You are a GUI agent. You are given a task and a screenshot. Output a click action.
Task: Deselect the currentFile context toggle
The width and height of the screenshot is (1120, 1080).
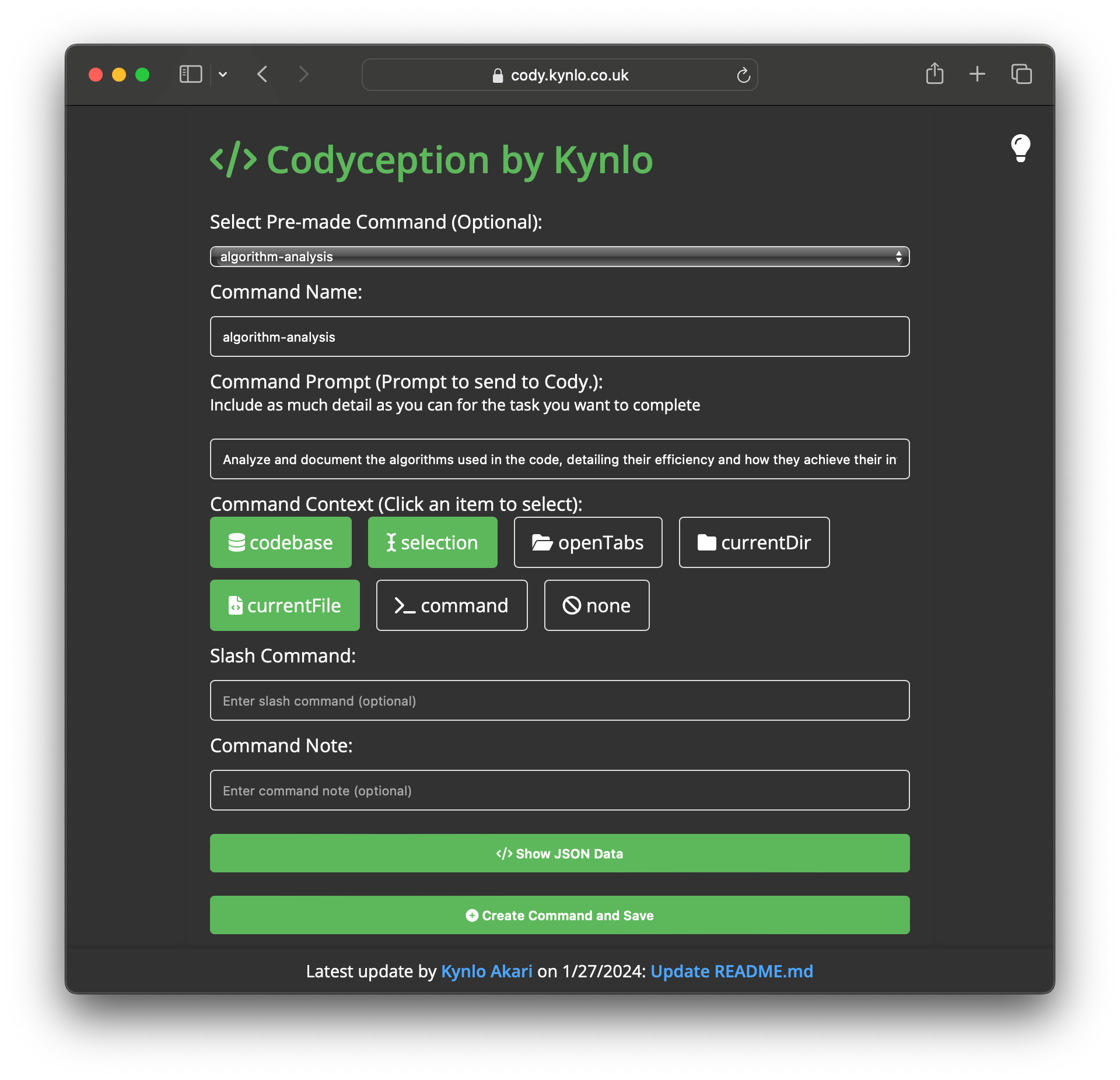tap(285, 605)
